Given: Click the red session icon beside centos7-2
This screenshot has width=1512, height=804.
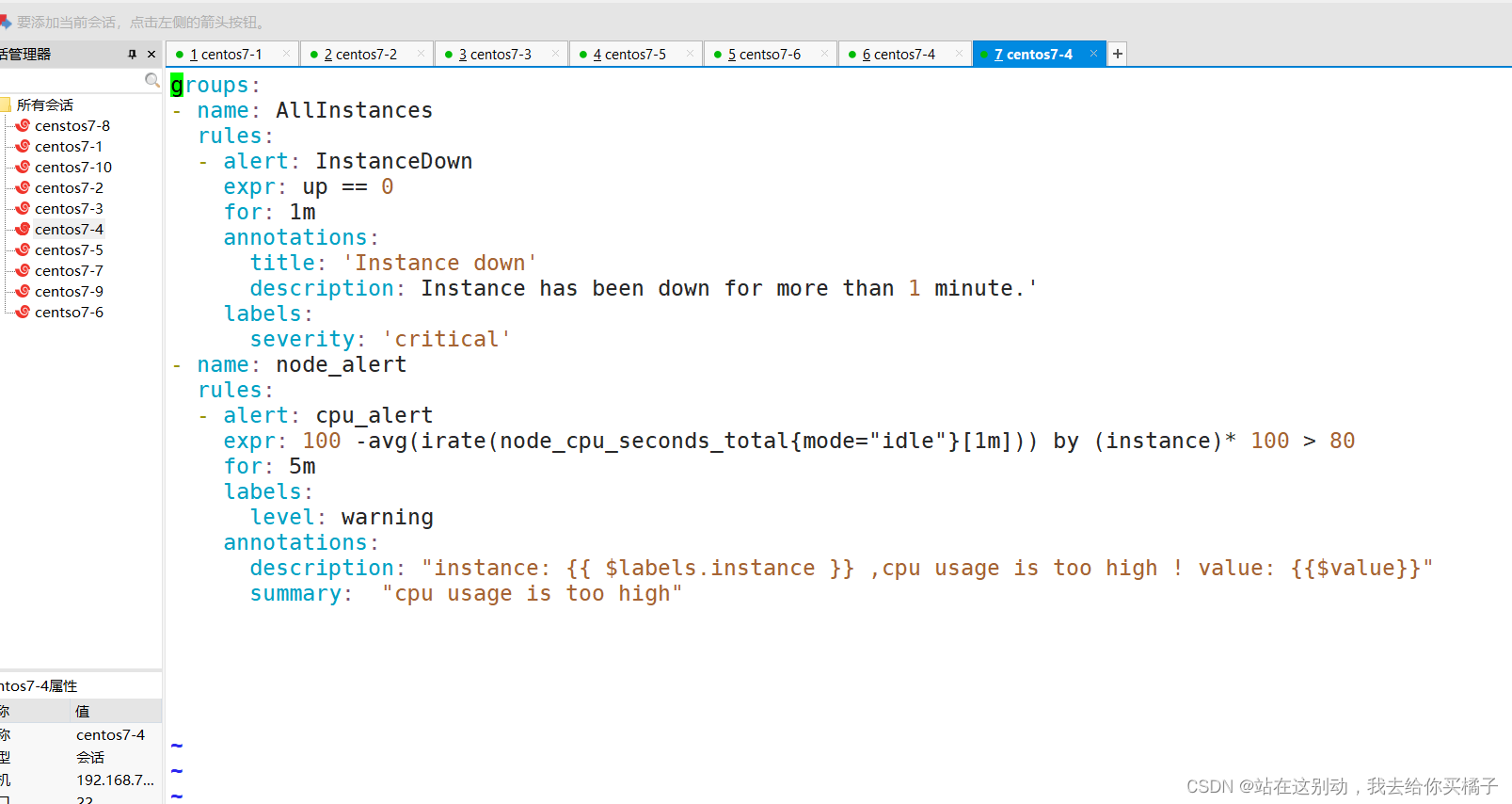Looking at the screenshot, I should tap(23, 187).
